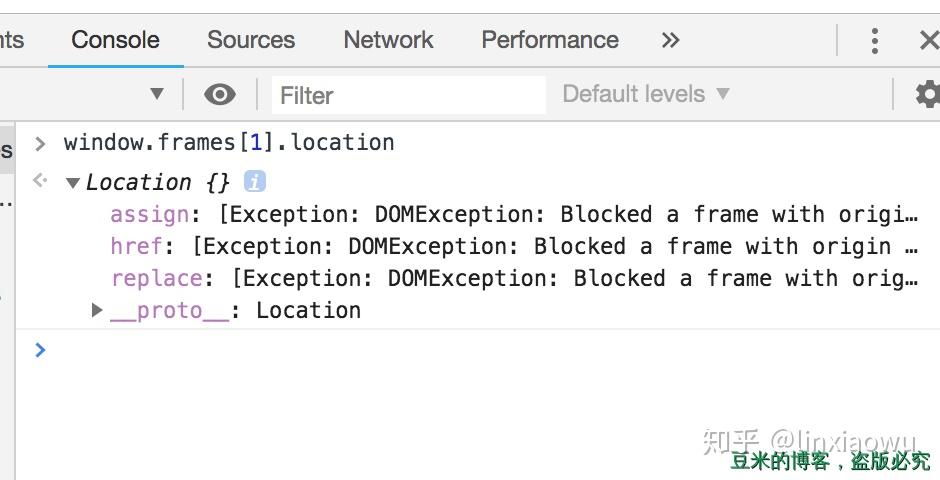Switch to the Network tab
The image size is (940, 480).
(388, 40)
